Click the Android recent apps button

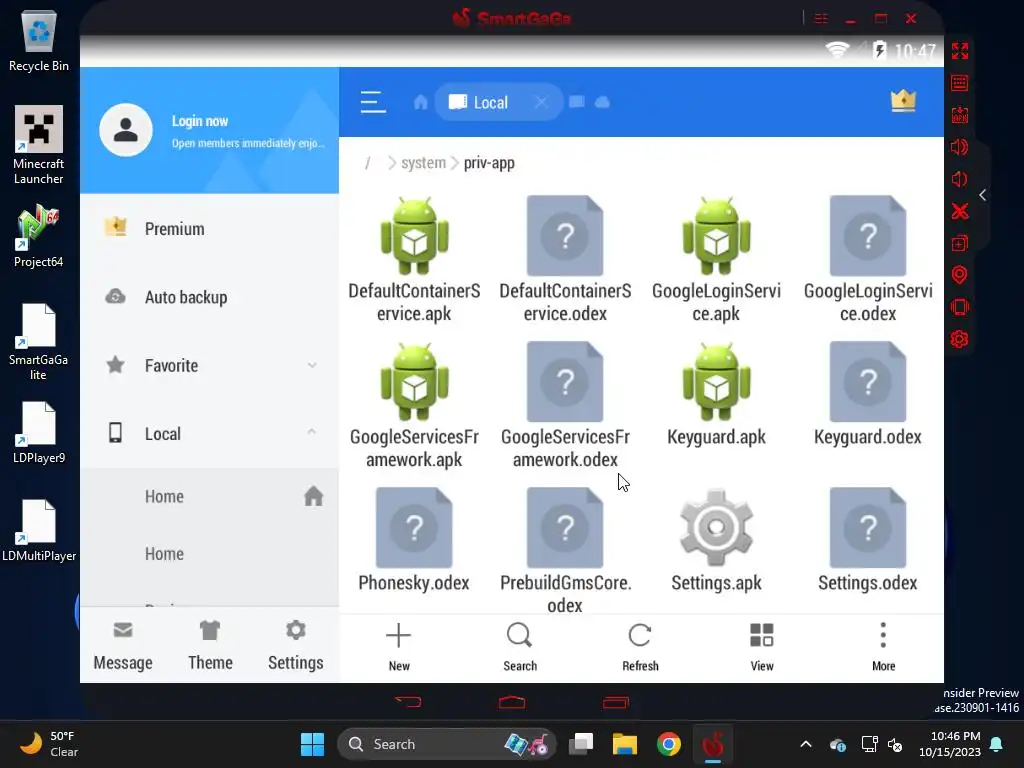(x=616, y=702)
